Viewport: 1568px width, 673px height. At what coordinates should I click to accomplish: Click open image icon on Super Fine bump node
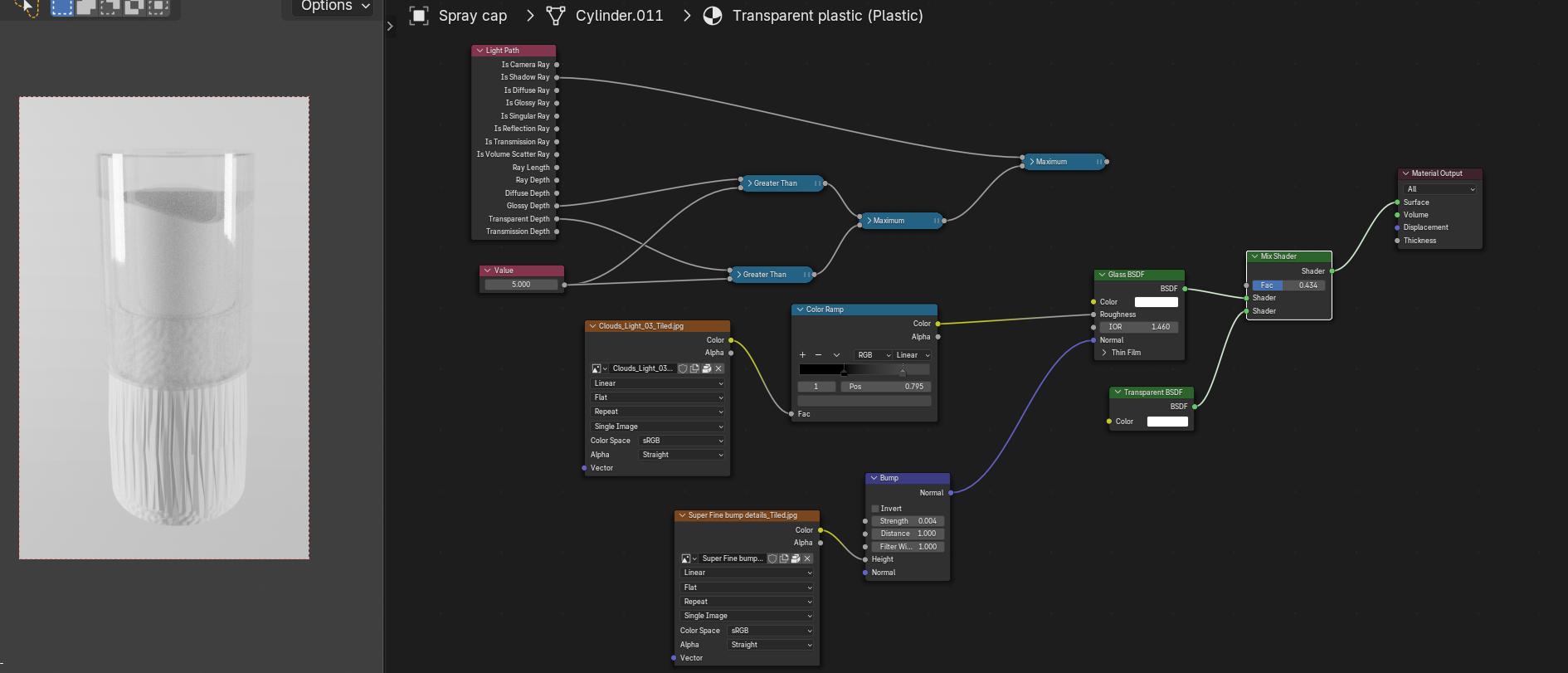point(796,558)
